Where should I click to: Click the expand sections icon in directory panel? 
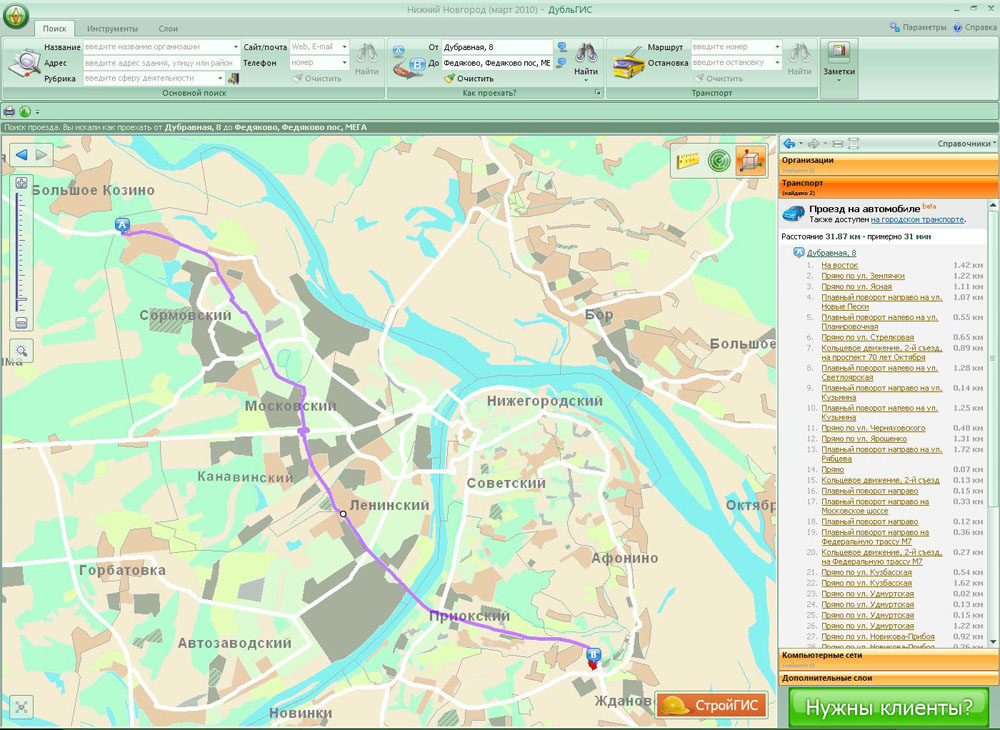[853, 143]
